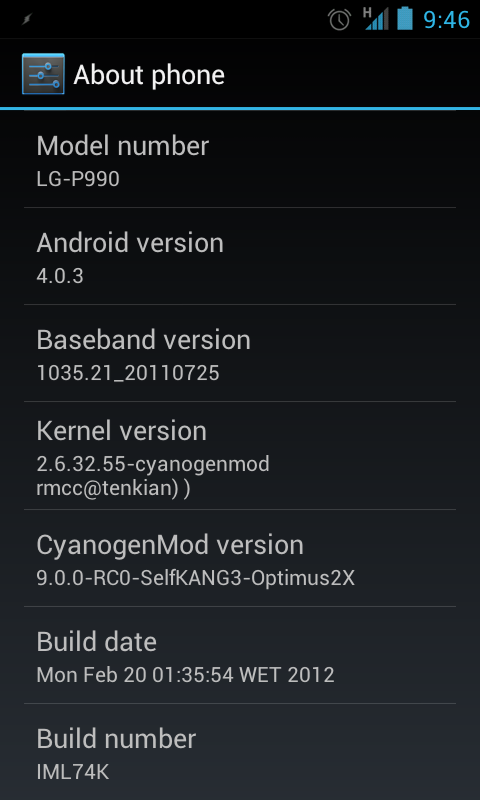Open the Kernel version item
Image resolution: width=480 pixels, height=800 pixels.
click(x=240, y=456)
